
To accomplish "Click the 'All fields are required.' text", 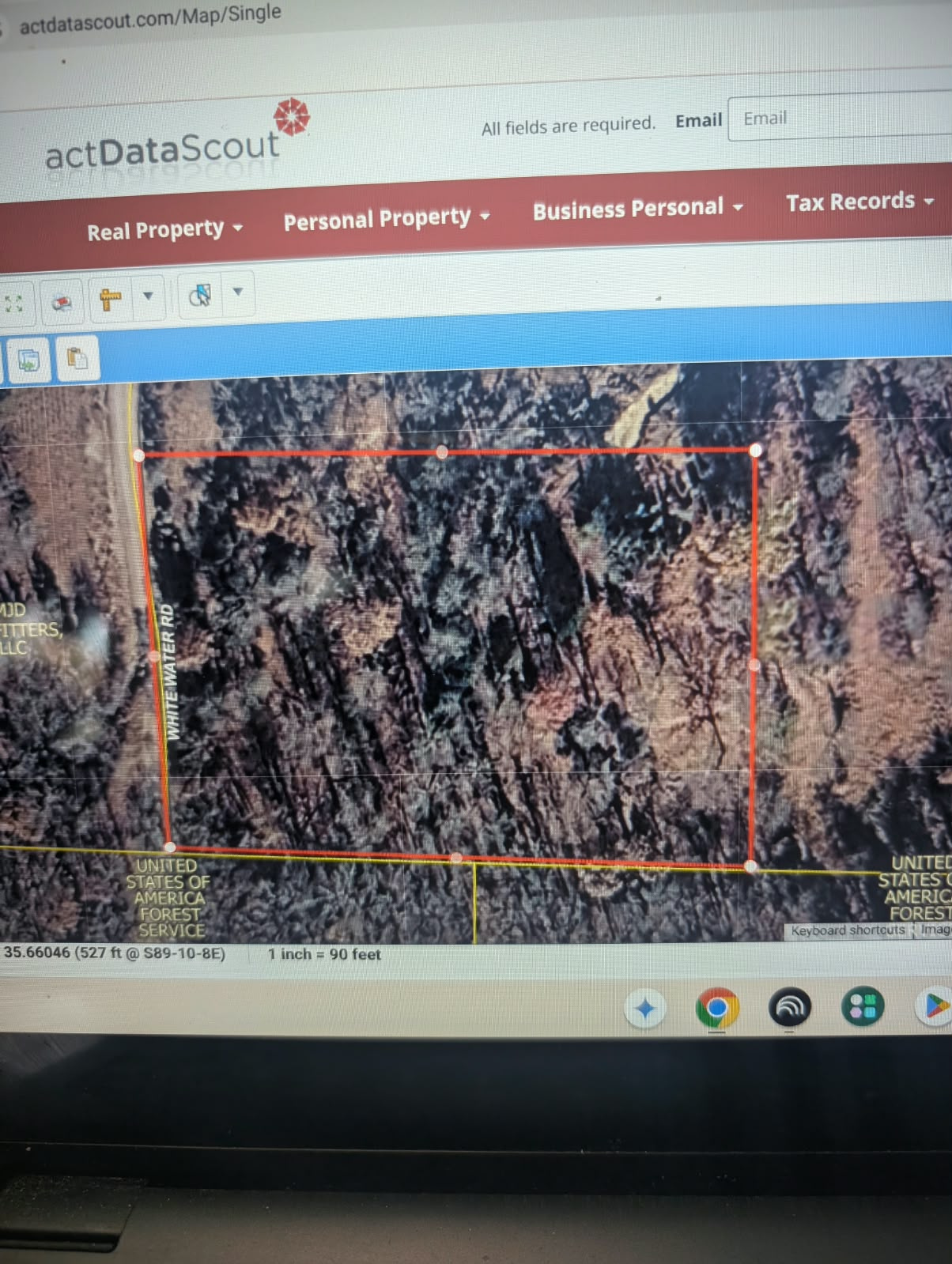I will (569, 126).
